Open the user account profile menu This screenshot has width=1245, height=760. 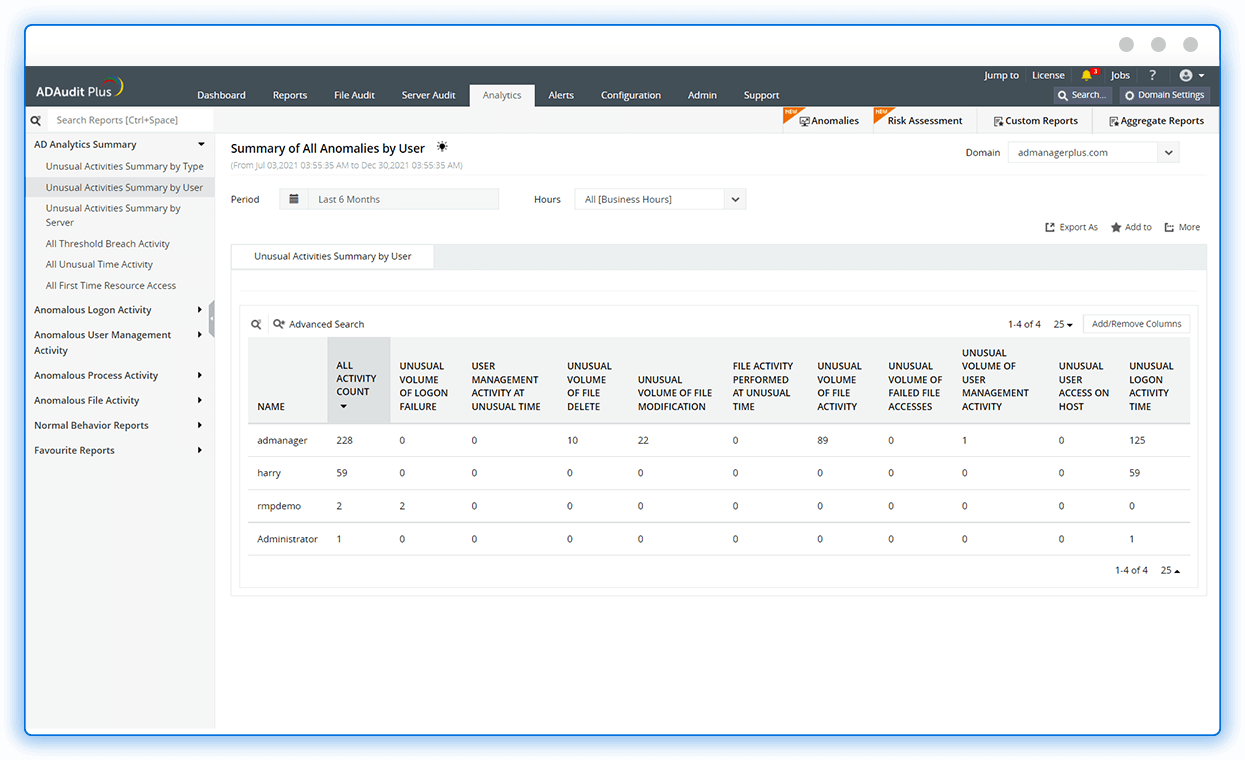1191,75
